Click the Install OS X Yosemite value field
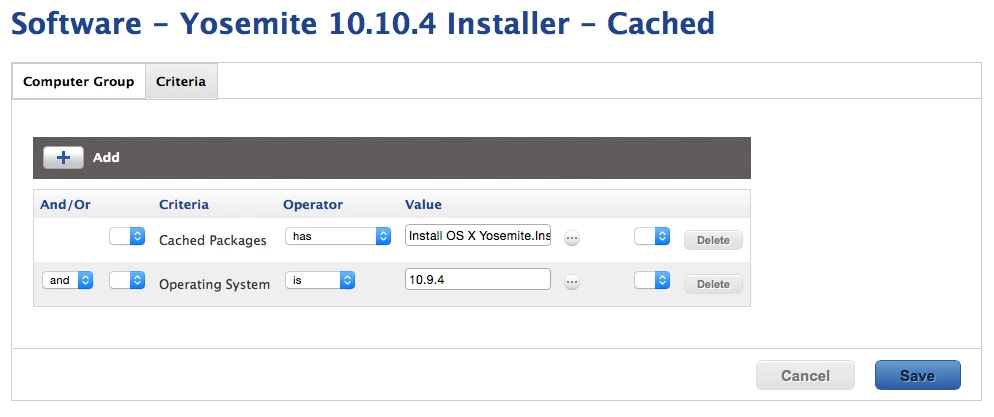 (478, 236)
